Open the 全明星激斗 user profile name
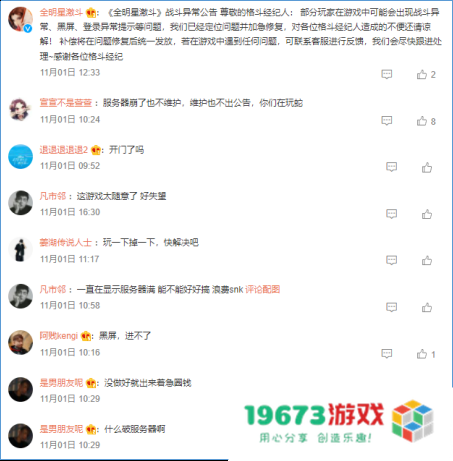 [x=61, y=13]
